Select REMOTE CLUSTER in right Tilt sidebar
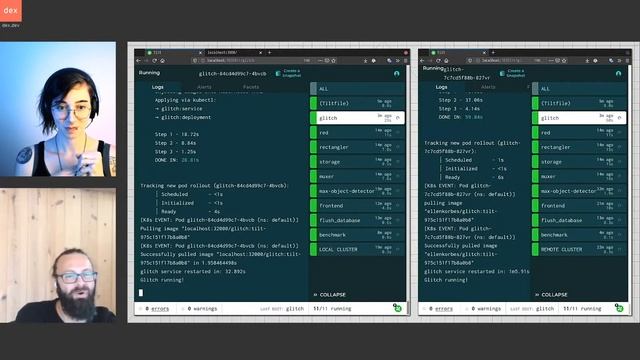Image resolution: width=640 pixels, height=360 pixels. tap(579, 249)
